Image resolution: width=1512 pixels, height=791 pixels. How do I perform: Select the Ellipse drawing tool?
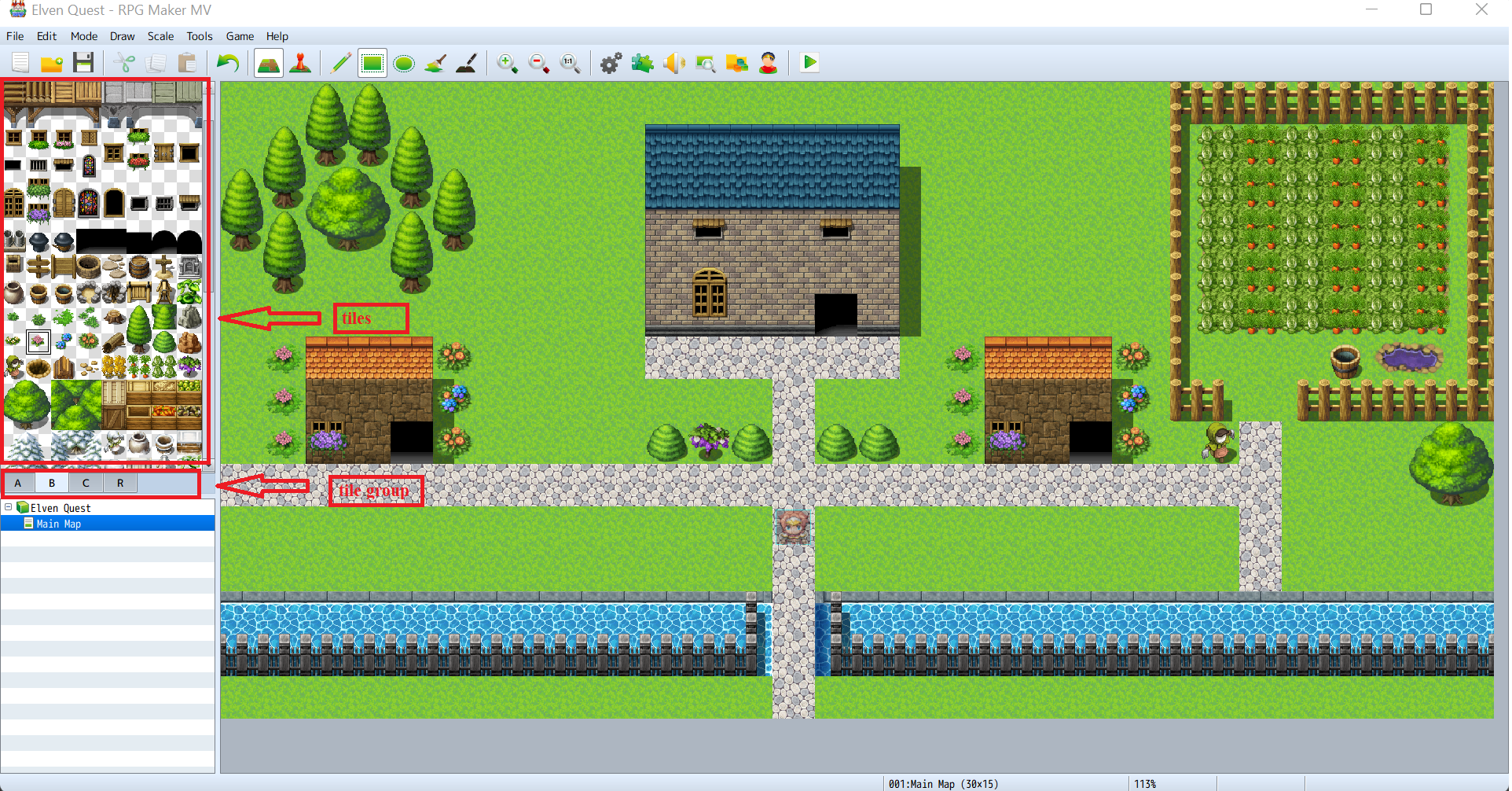pyautogui.click(x=404, y=63)
